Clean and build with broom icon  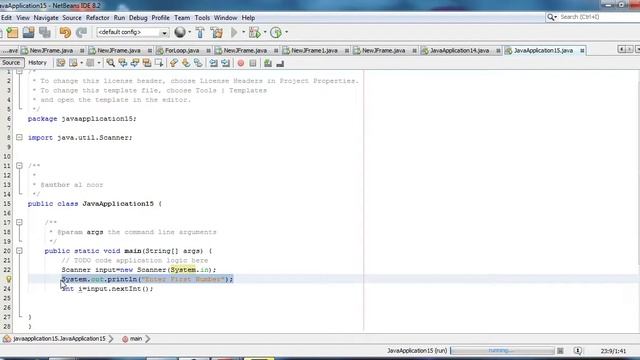(217, 32)
